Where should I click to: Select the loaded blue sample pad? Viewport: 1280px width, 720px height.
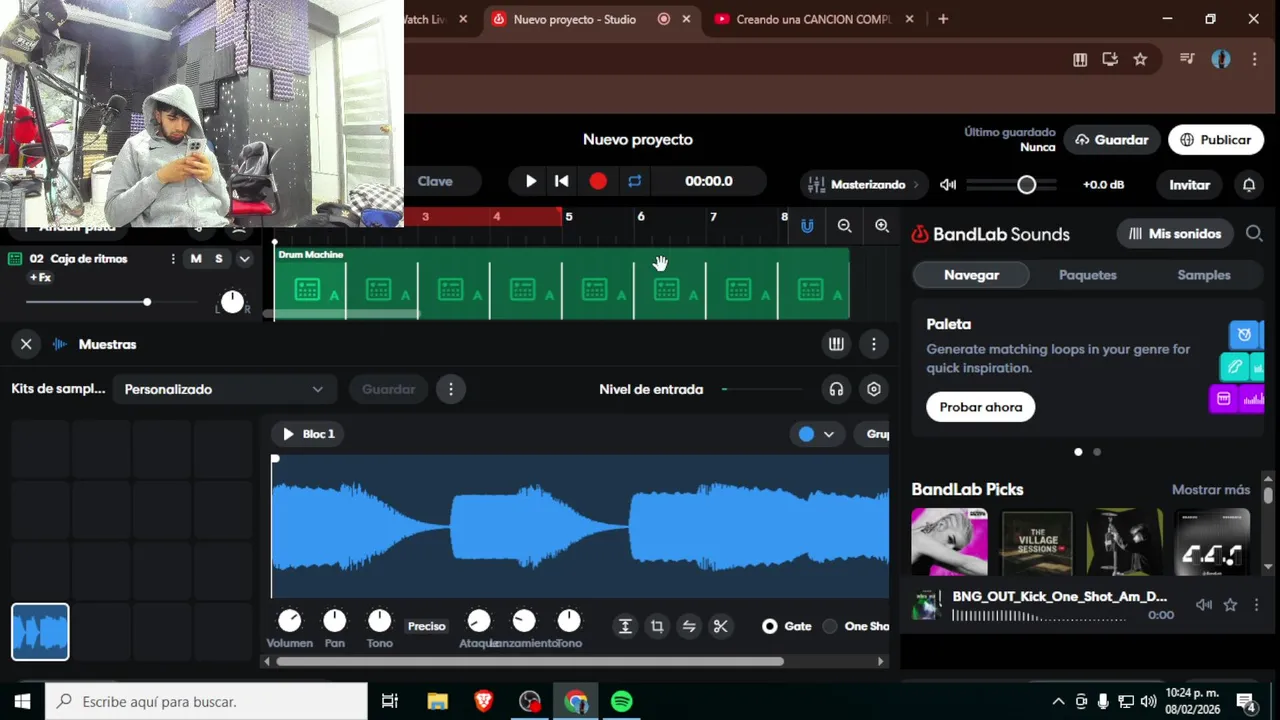coord(40,632)
